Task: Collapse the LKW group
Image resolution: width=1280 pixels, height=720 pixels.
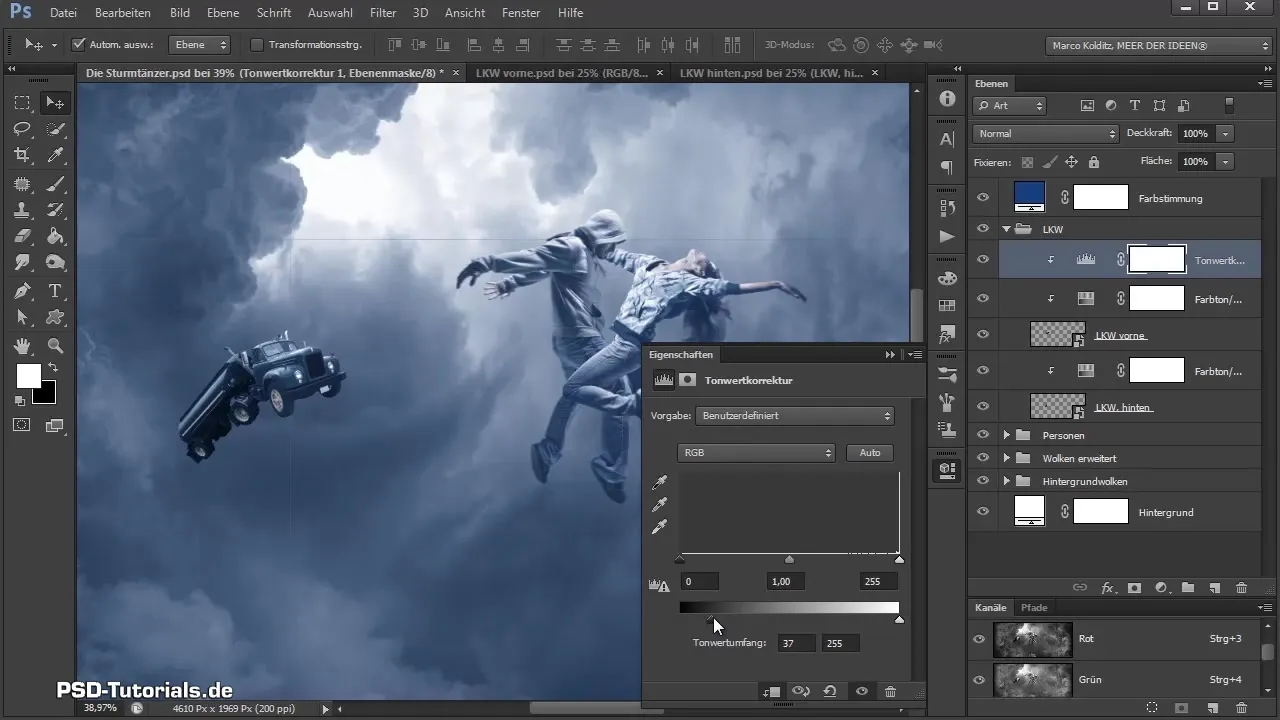Action: coord(1007,229)
